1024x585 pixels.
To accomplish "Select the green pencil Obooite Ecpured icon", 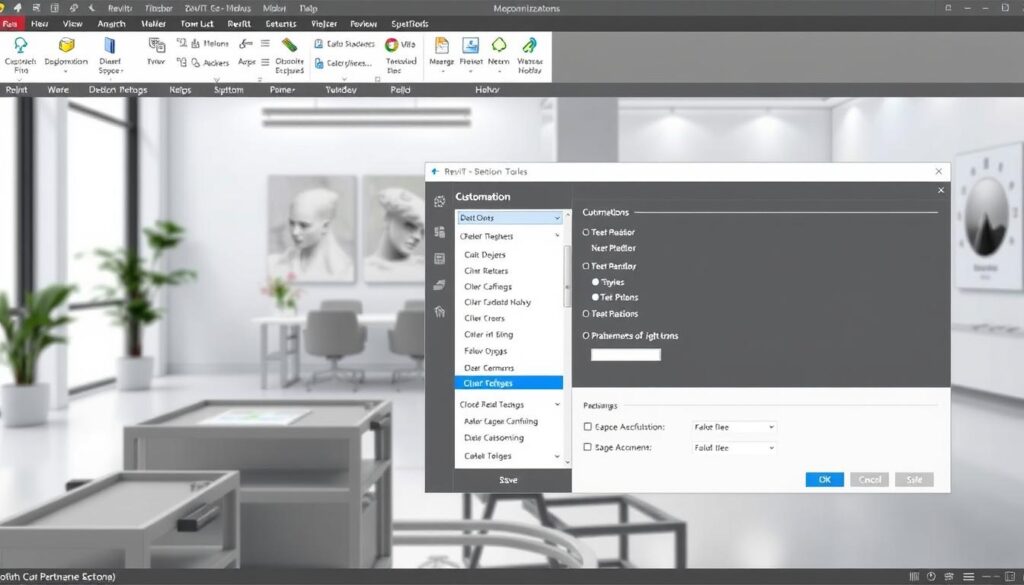I will click(x=289, y=45).
